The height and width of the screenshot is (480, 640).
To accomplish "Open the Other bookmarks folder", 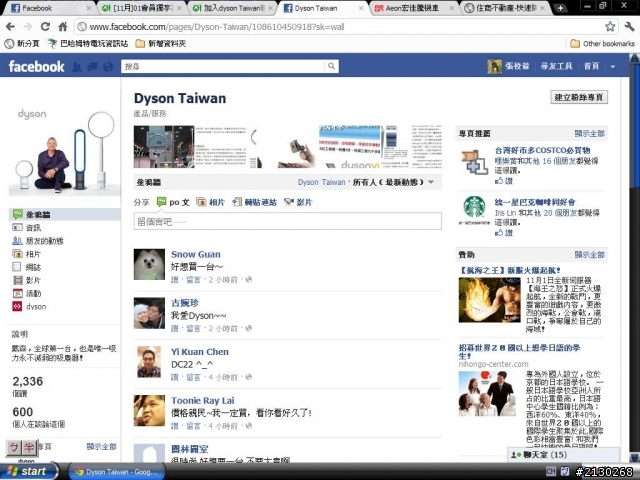I will [x=602, y=43].
